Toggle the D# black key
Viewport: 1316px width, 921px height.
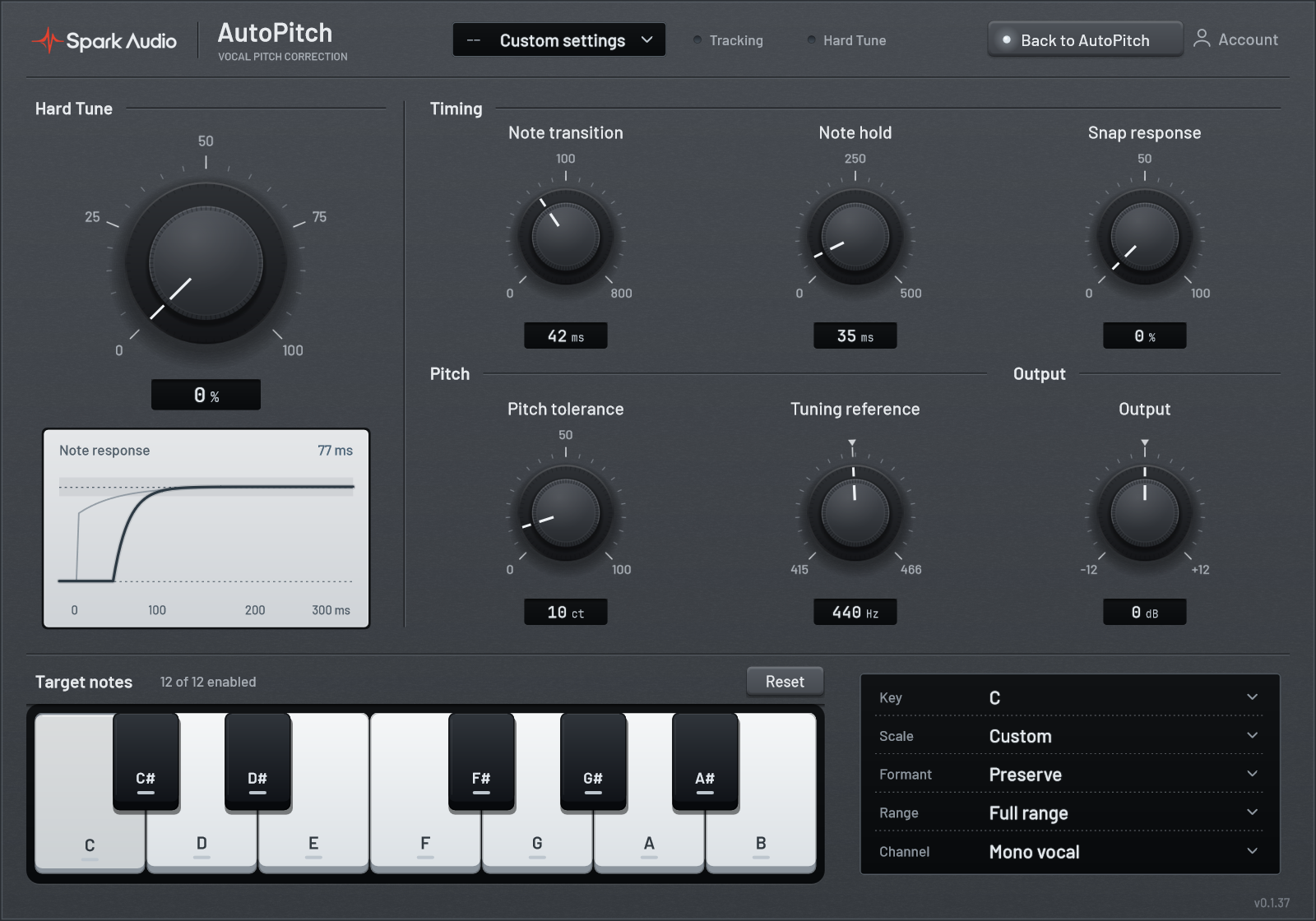click(x=257, y=761)
